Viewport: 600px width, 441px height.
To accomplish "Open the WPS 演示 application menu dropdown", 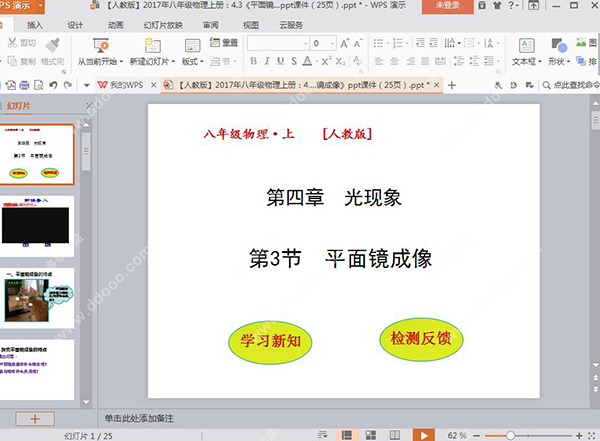I will point(41,6).
